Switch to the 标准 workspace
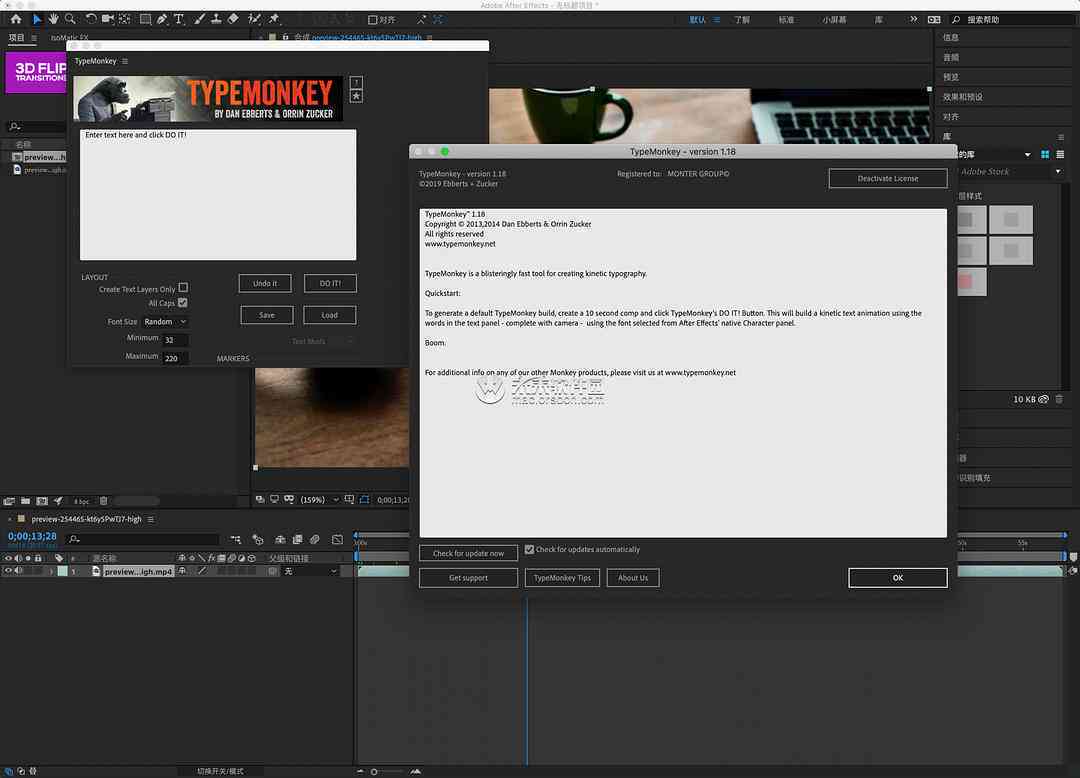1080x778 pixels. tap(786, 20)
